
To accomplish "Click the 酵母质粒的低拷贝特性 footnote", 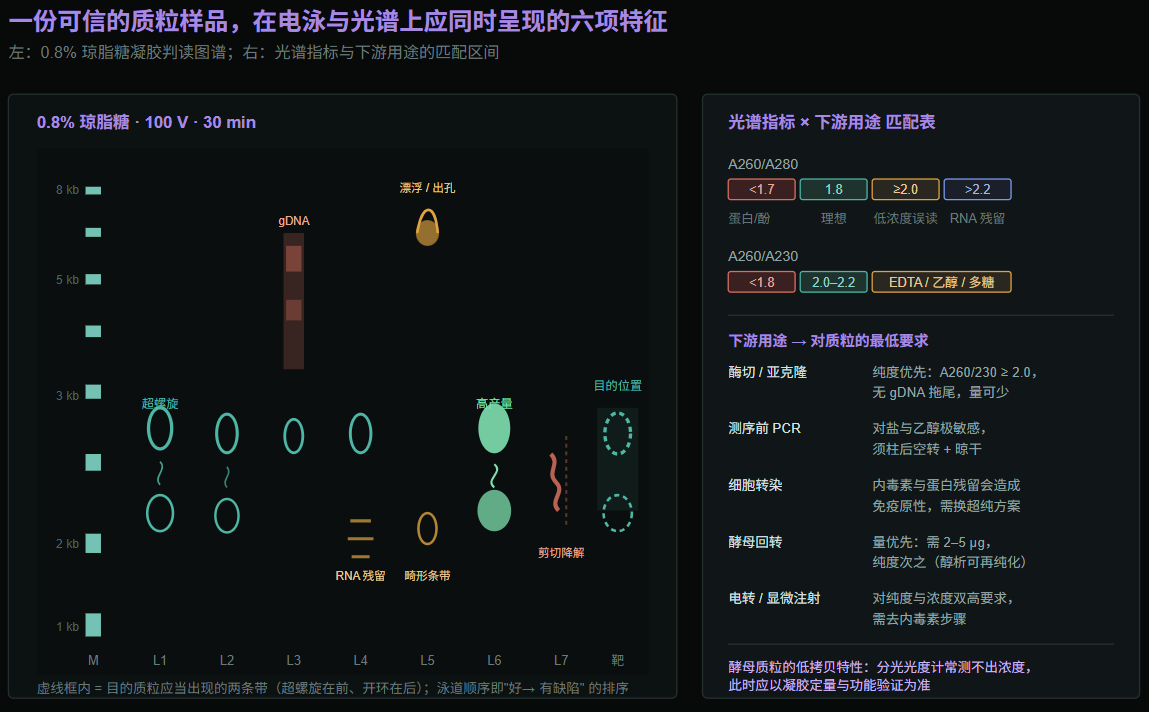I will tap(882, 676).
